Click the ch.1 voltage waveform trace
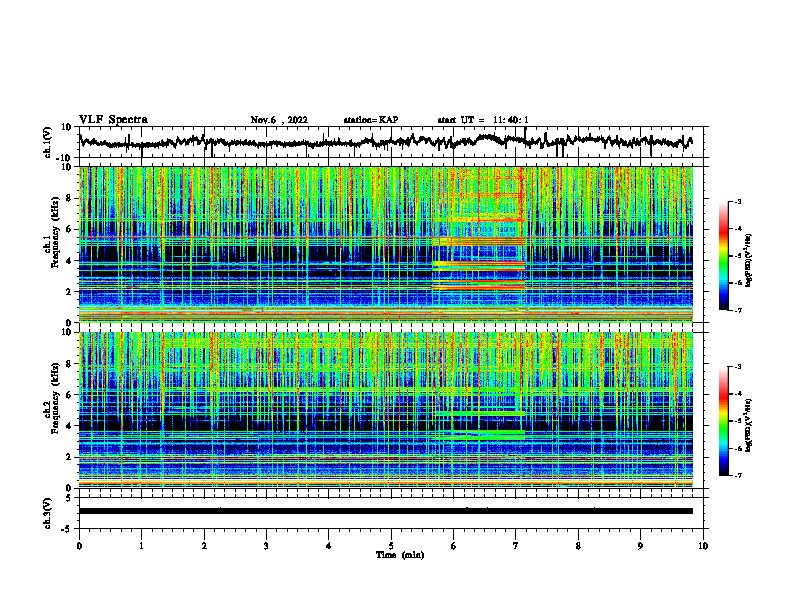 point(385,141)
